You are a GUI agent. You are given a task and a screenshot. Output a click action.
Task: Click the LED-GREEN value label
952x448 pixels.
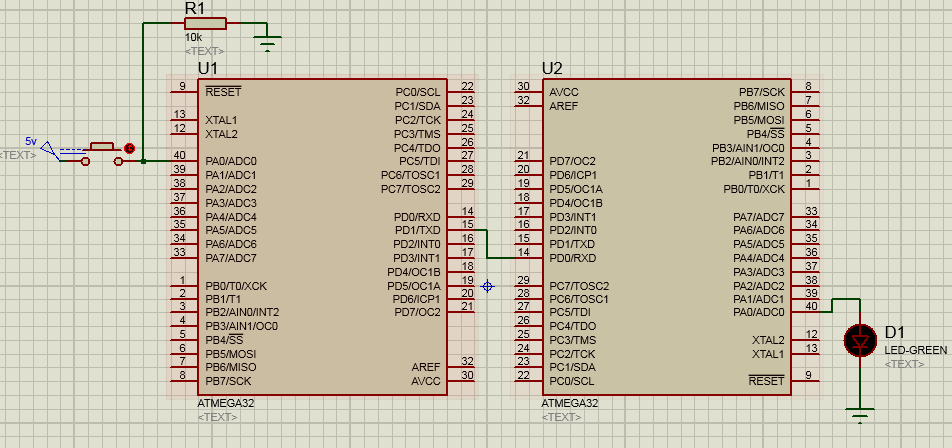915,350
